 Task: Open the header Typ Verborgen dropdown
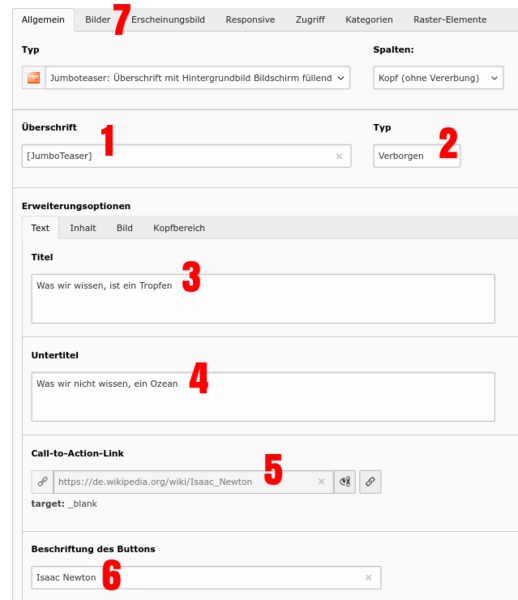click(x=417, y=156)
